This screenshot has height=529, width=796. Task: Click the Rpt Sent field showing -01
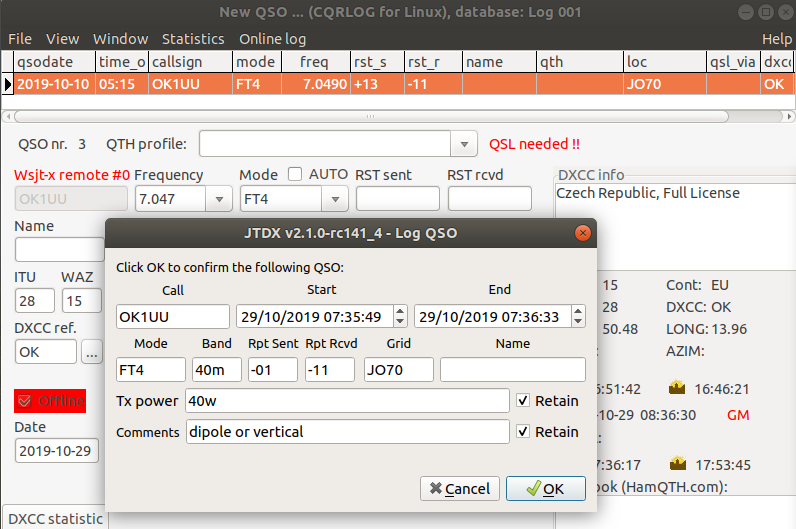[x=273, y=370]
